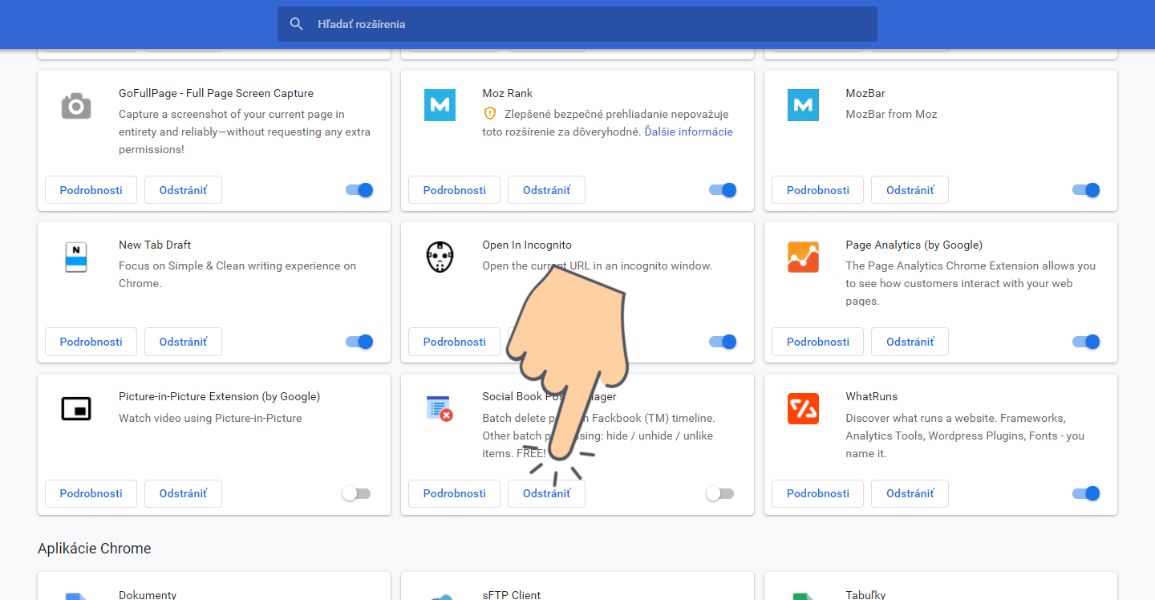
Task: Click the Watch video using Picture-in-Picture text
Action: point(210,418)
